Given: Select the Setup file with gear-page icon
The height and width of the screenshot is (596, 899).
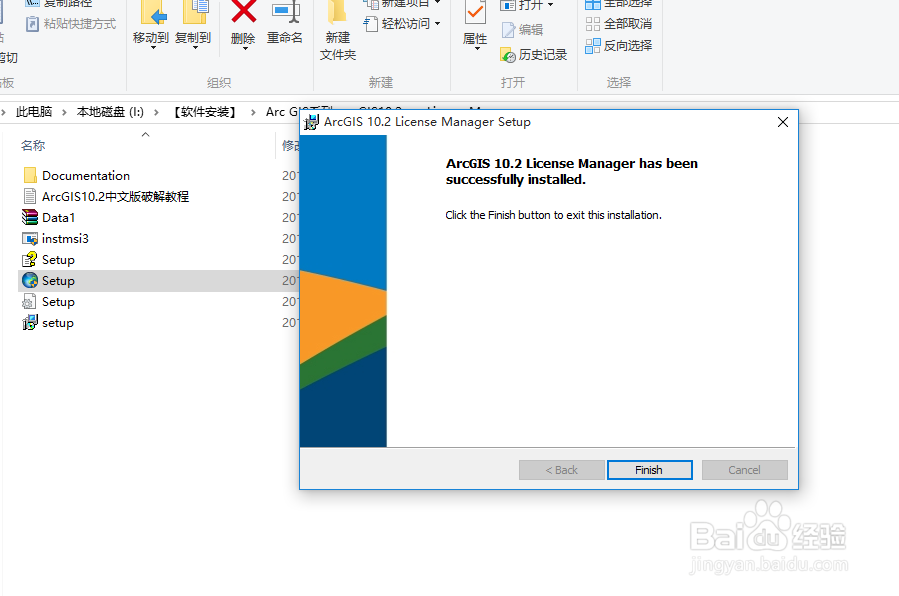Looking at the screenshot, I should [49, 302].
